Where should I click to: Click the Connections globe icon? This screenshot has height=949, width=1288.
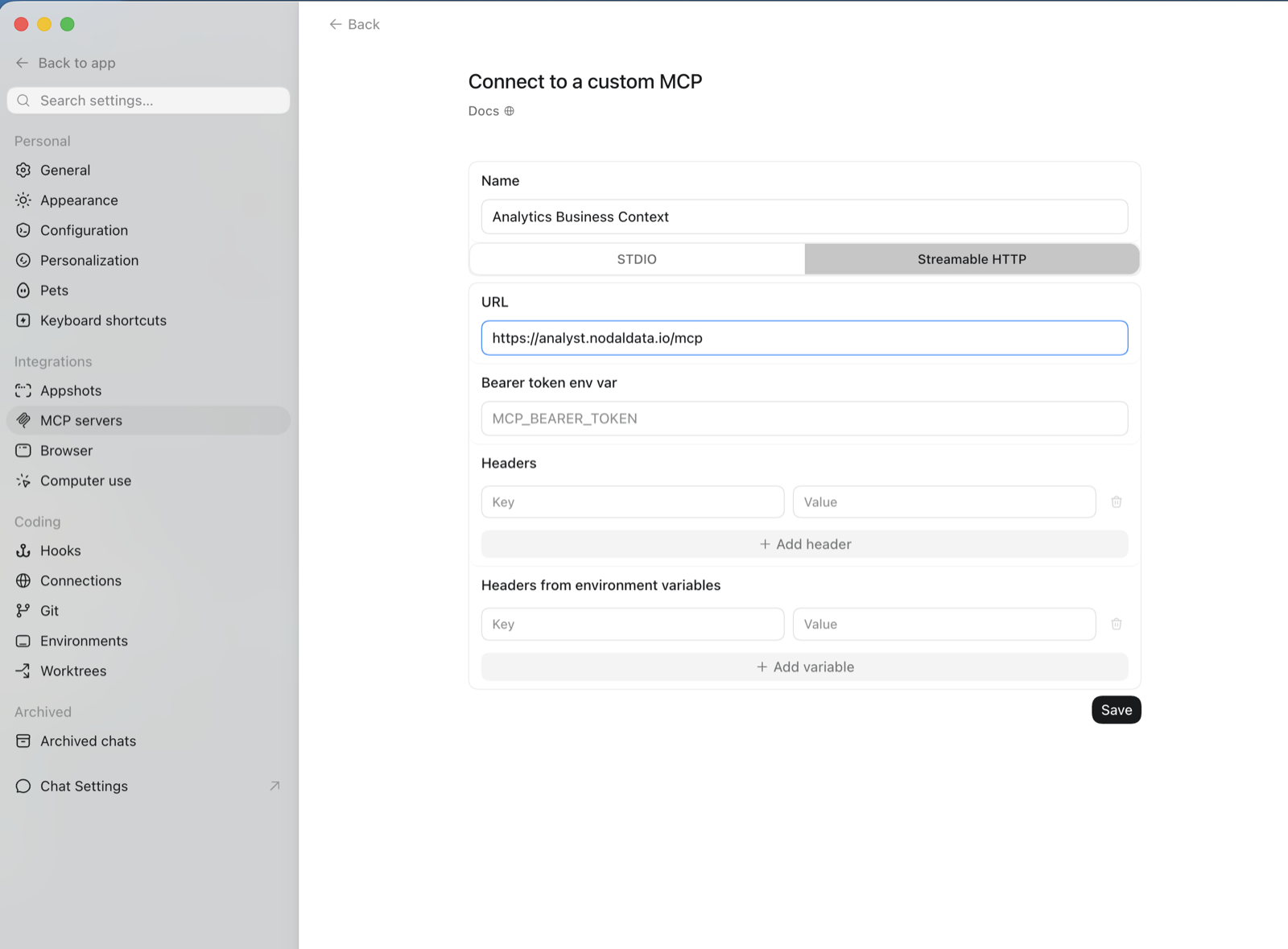[23, 580]
